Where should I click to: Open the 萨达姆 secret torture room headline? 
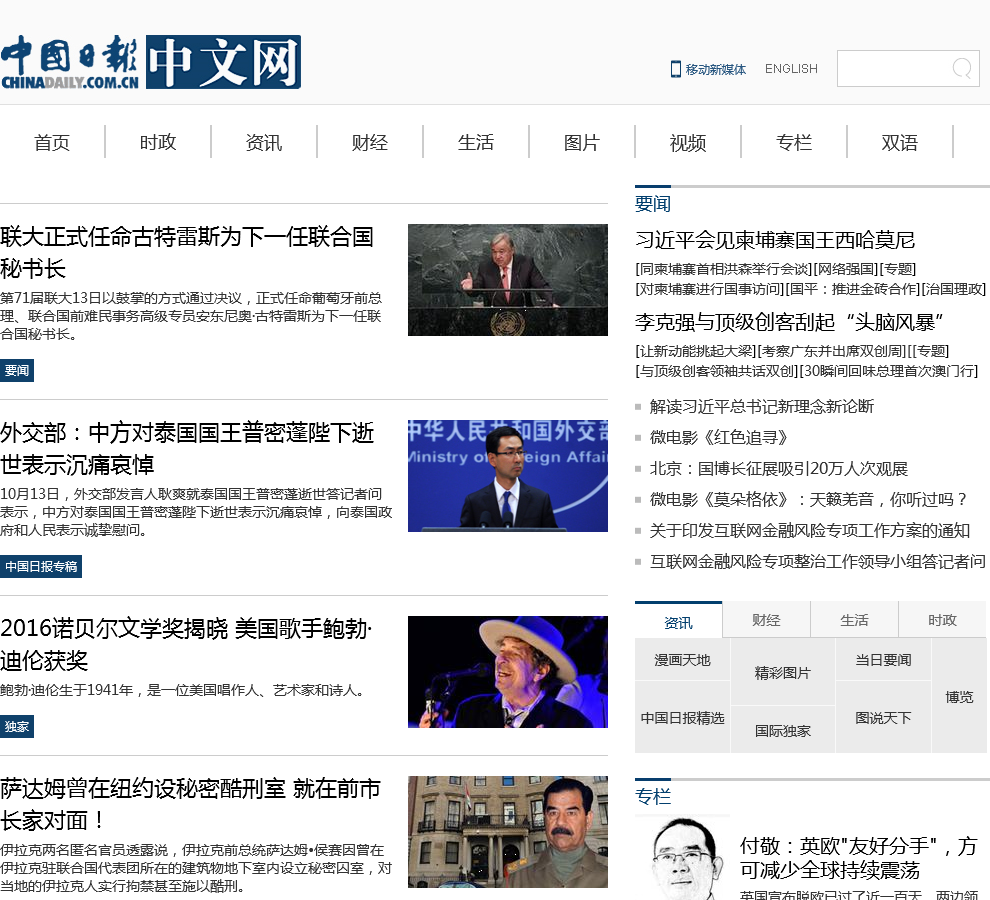click(x=190, y=805)
